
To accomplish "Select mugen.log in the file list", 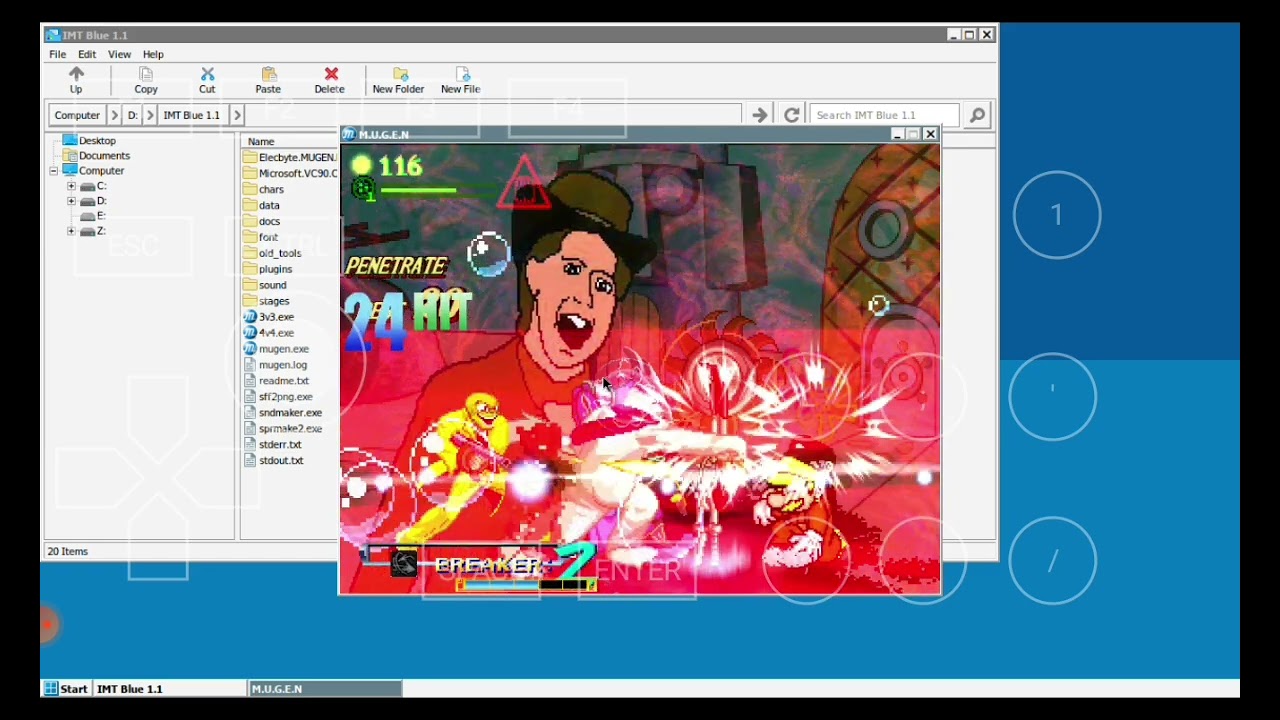I will [x=275, y=365].
